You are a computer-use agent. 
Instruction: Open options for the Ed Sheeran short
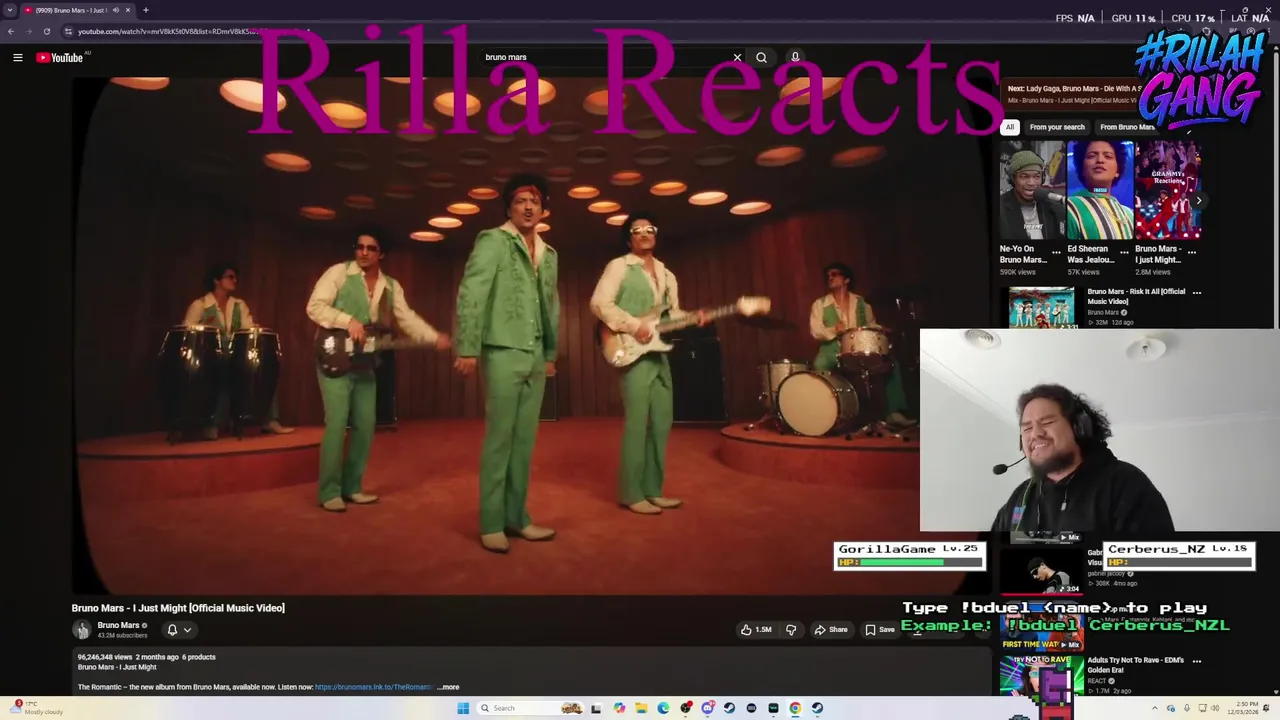pyautogui.click(x=1124, y=252)
